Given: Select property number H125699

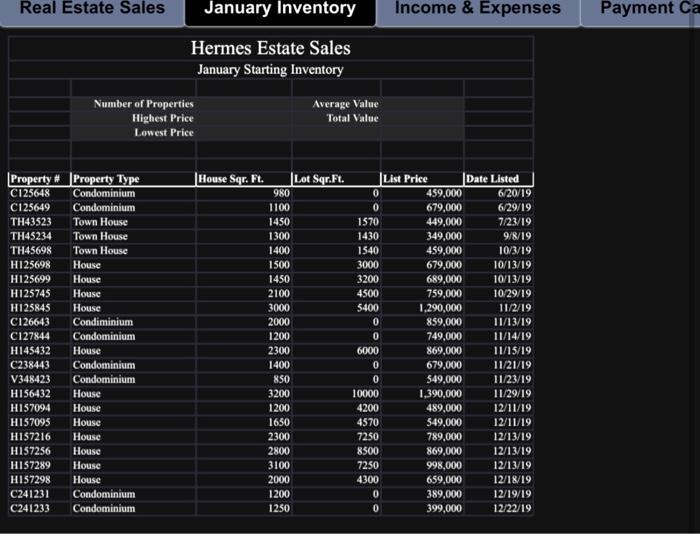Looking at the screenshot, I should coord(39,279).
